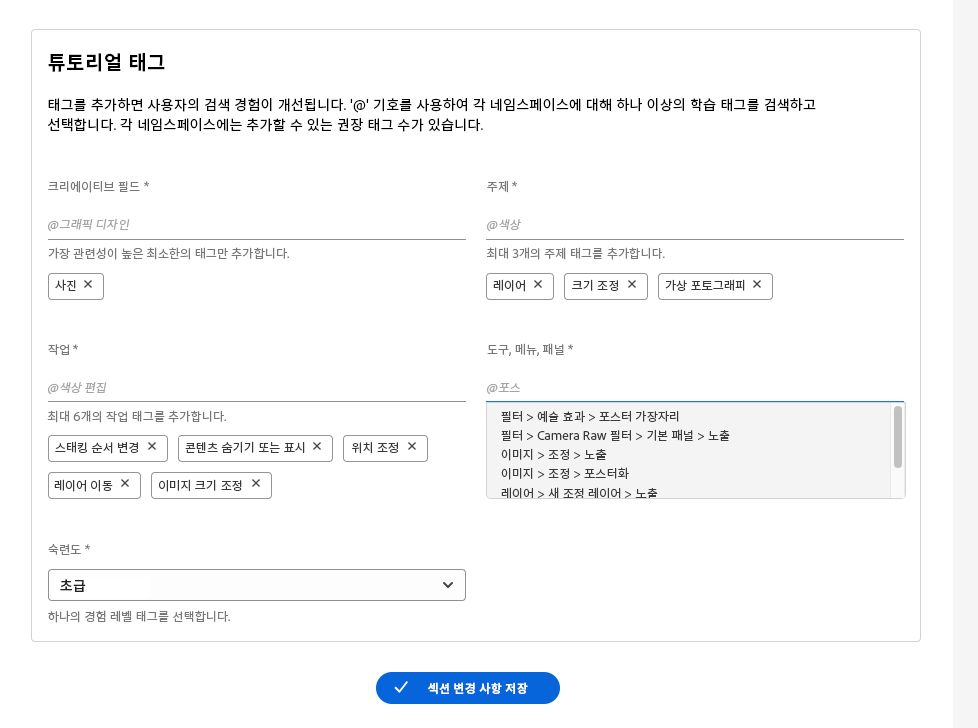The height and width of the screenshot is (728, 978).
Task: Click the 도구, 메뉴, 패널 search field
Action: tap(694, 387)
